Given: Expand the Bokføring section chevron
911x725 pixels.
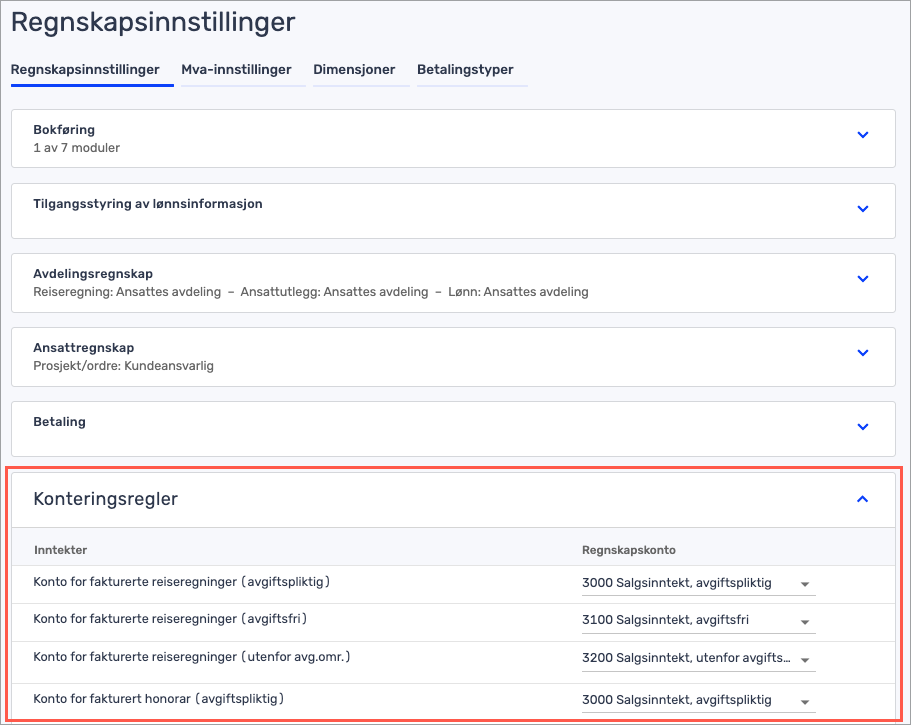Looking at the screenshot, I should pyautogui.click(x=863, y=135).
